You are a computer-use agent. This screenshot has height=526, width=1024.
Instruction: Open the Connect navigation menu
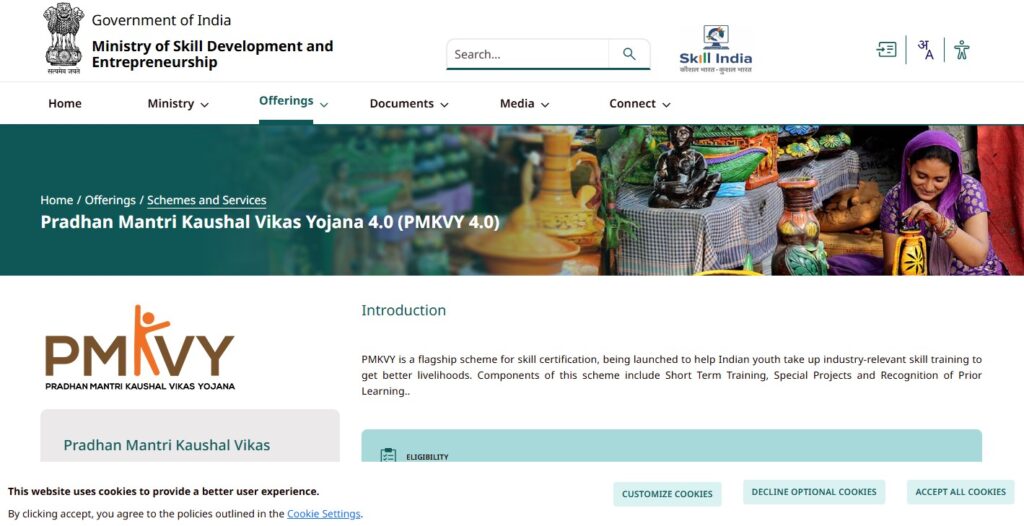(632, 103)
